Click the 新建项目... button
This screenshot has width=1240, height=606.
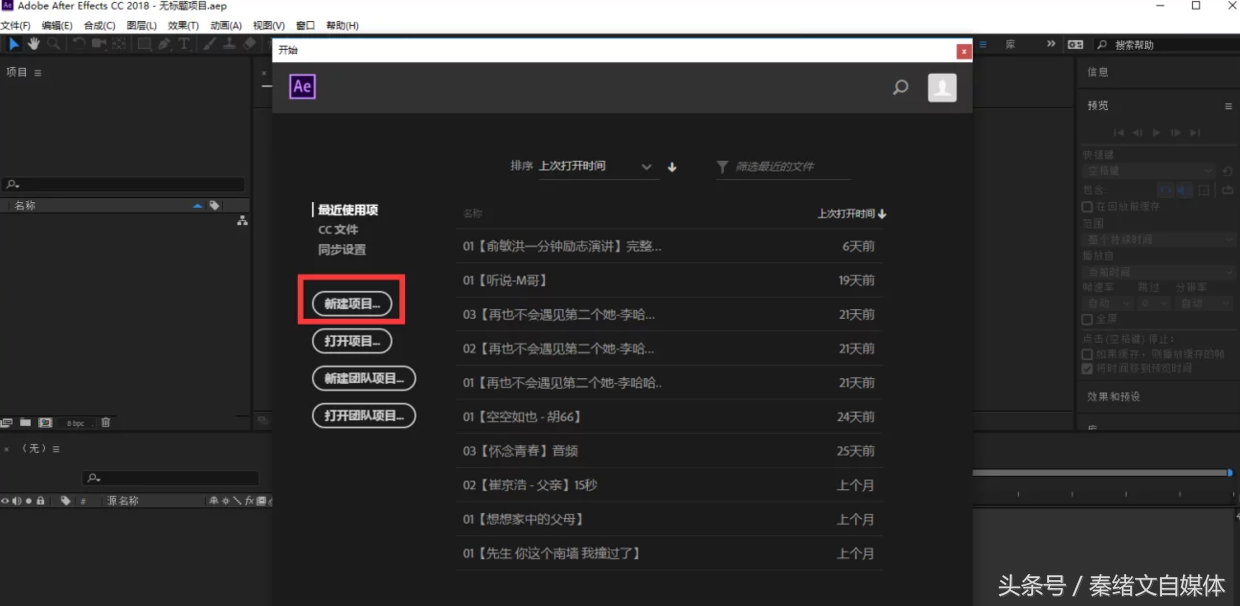[352, 303]
